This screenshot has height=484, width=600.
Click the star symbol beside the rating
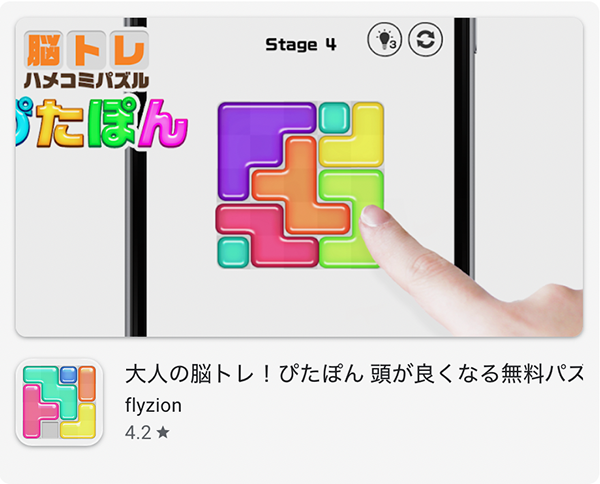[x=163, y=433]
